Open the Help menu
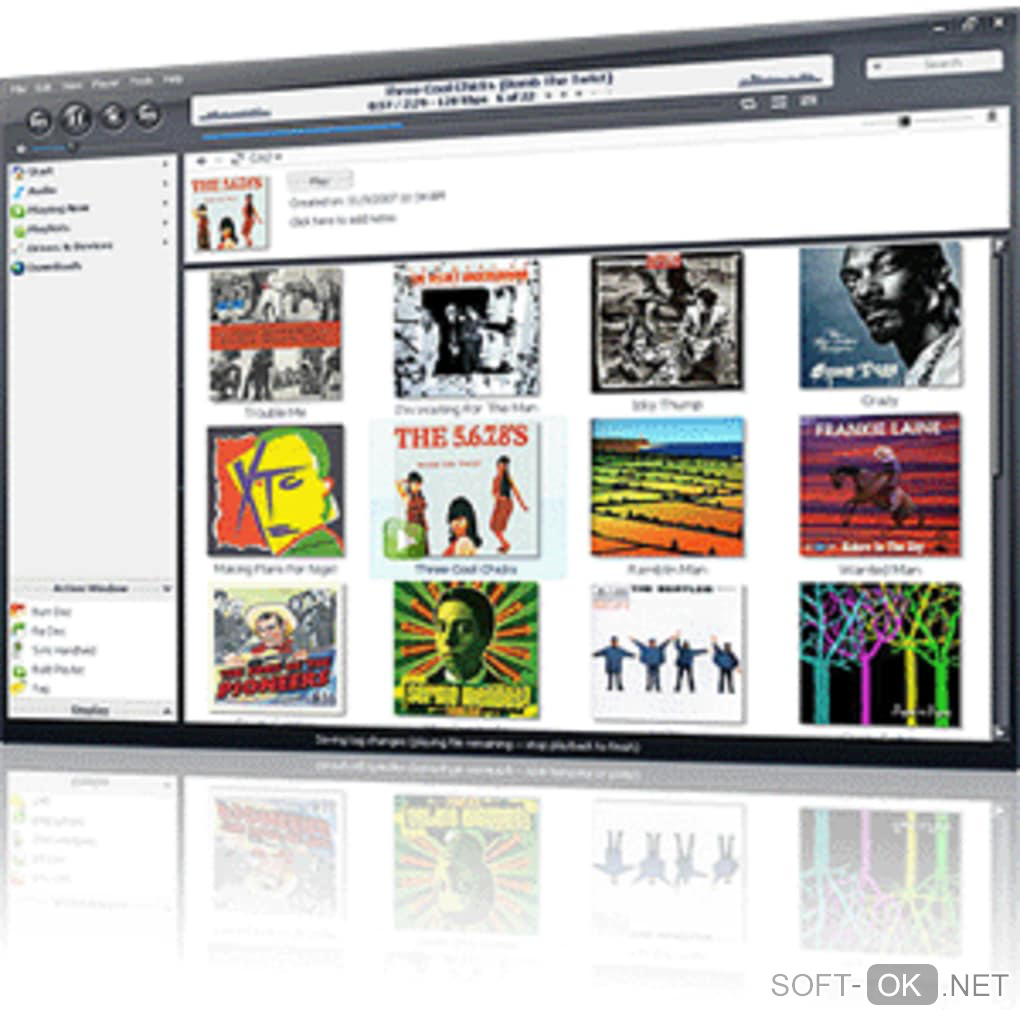The image size is (1020, 1010). pyautogui.click(x=172, y=79)
